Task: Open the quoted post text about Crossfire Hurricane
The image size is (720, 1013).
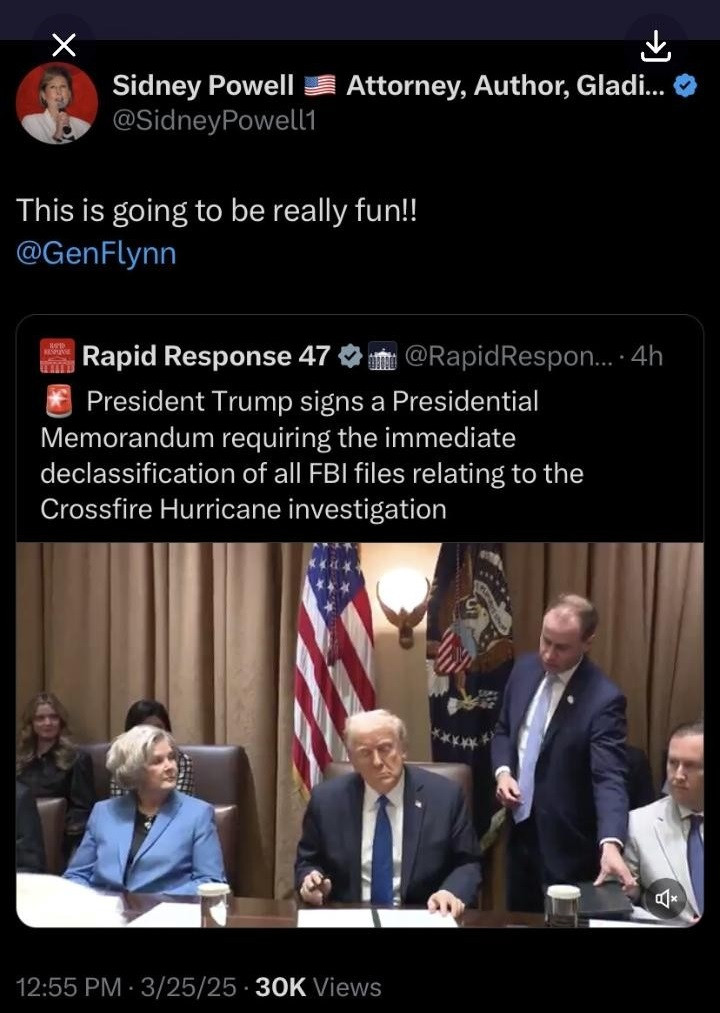Action: pyautogui.click(x=310, y=455)
